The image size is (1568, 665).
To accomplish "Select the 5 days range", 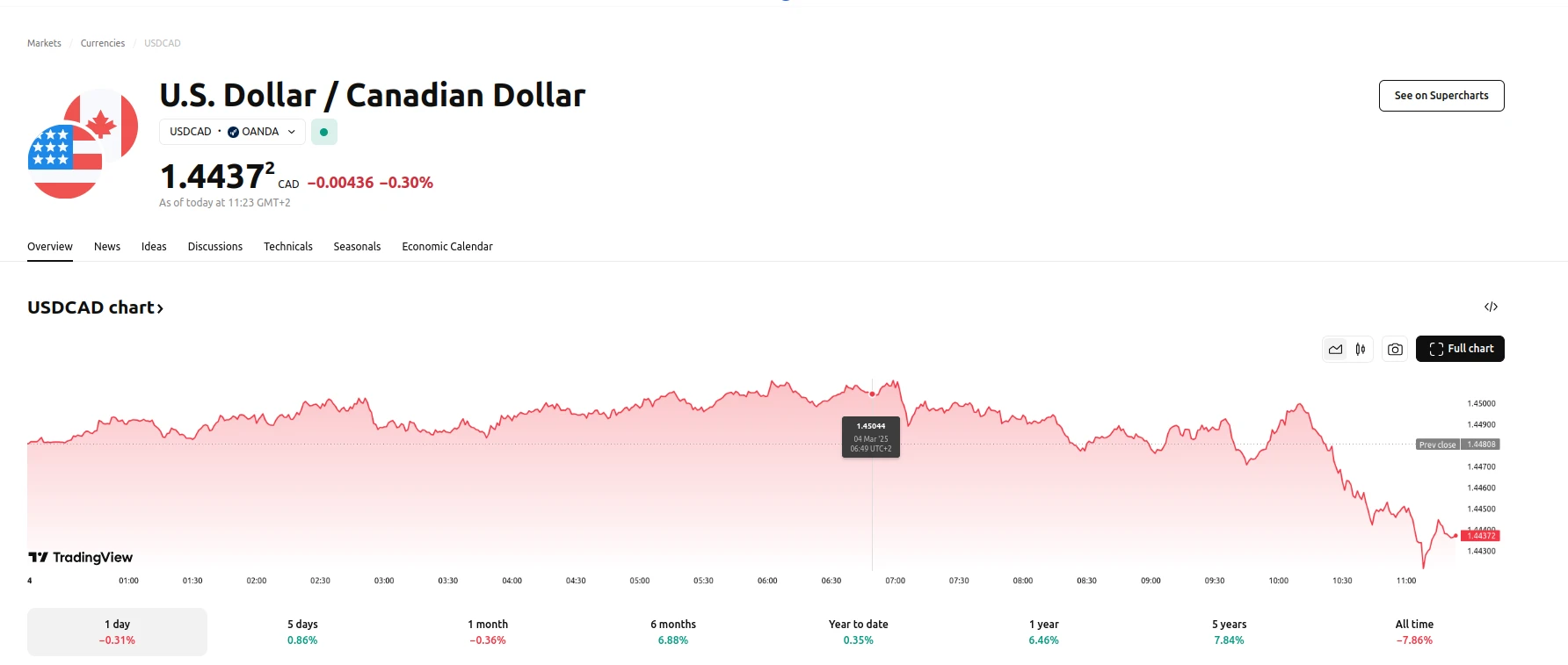I will tap(302, 632).
